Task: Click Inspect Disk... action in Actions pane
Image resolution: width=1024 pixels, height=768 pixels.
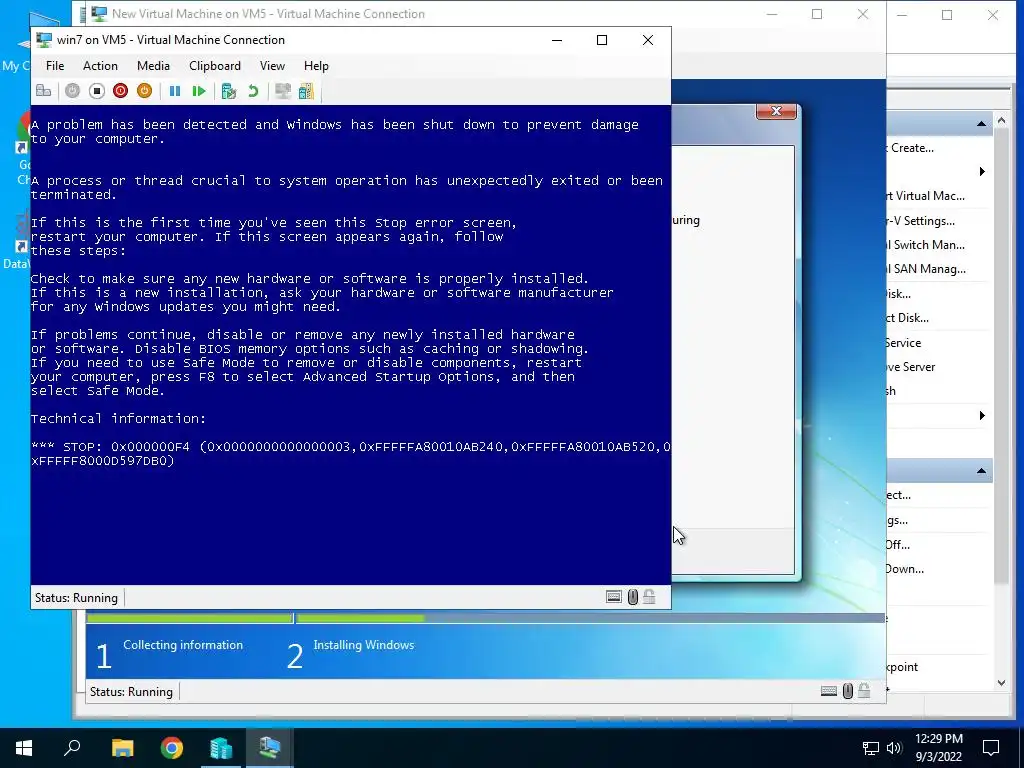Action: pos(908,318)
